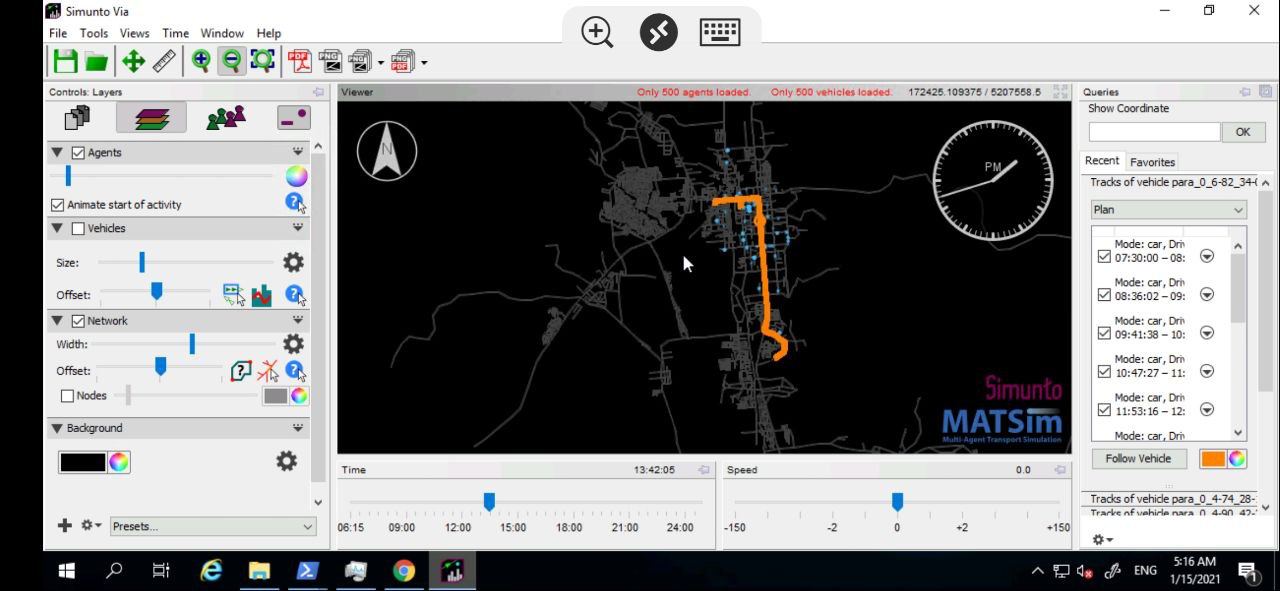Image resolution: width=1280 pixels, height=591 pixels.
Task: Add a new layer with plus icon
Action: click(64, 525)
